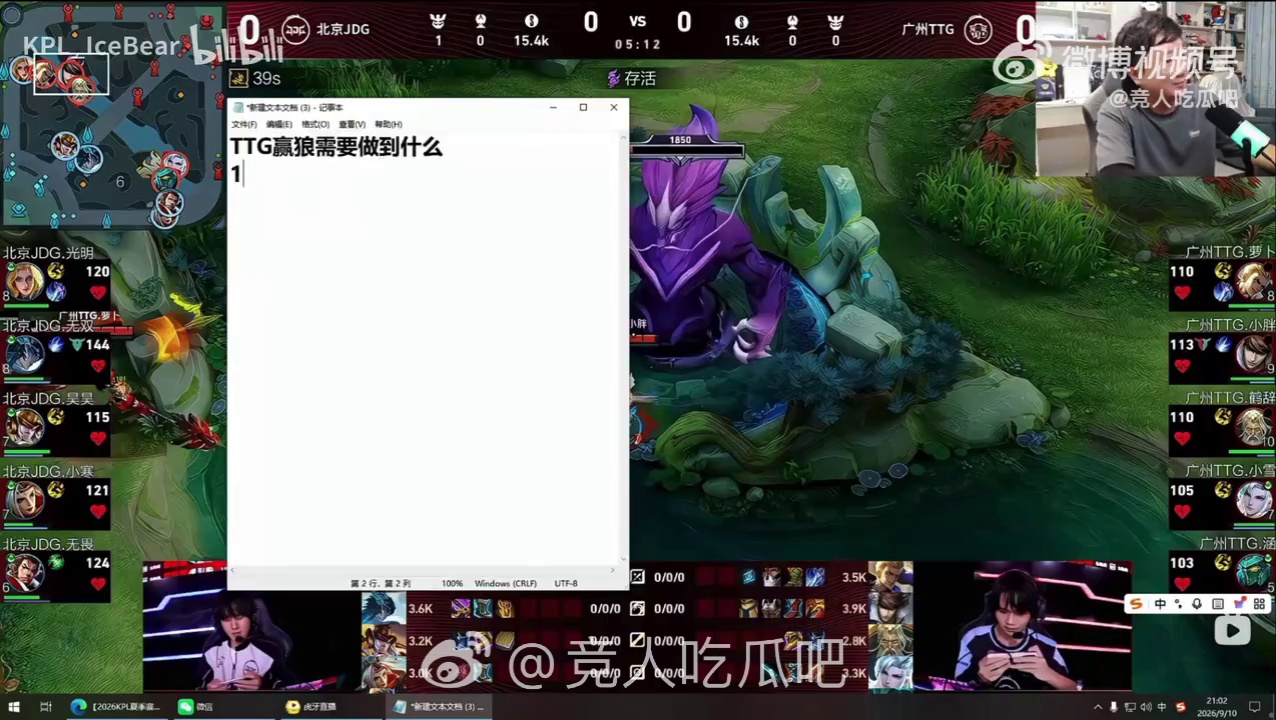Click the microphone icon in system tray
This screenshot has width=1276, height=720.
(1114, 707)
